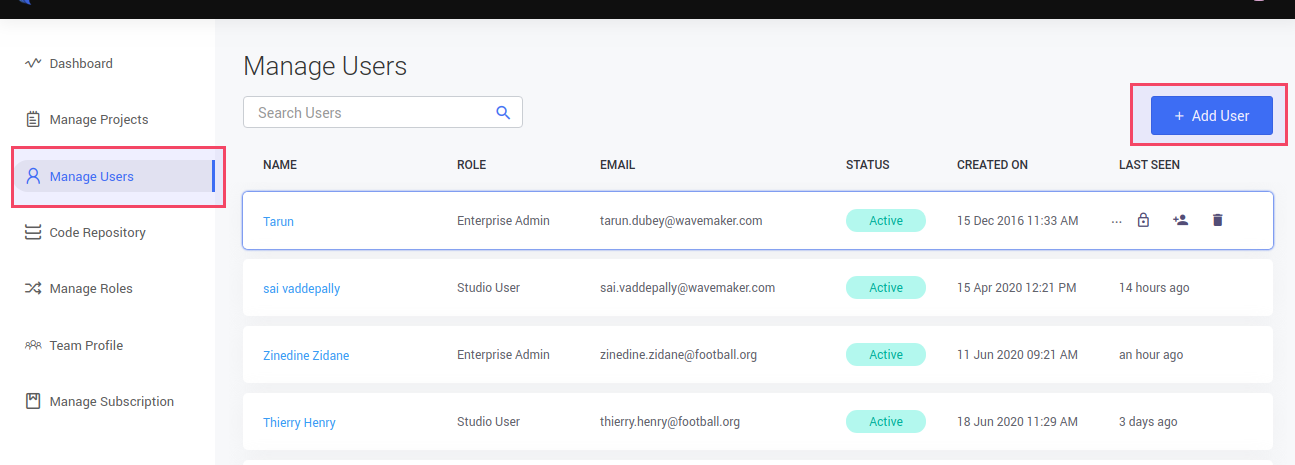Open Zinedine Zidane's user profile link

coord(306,355)
